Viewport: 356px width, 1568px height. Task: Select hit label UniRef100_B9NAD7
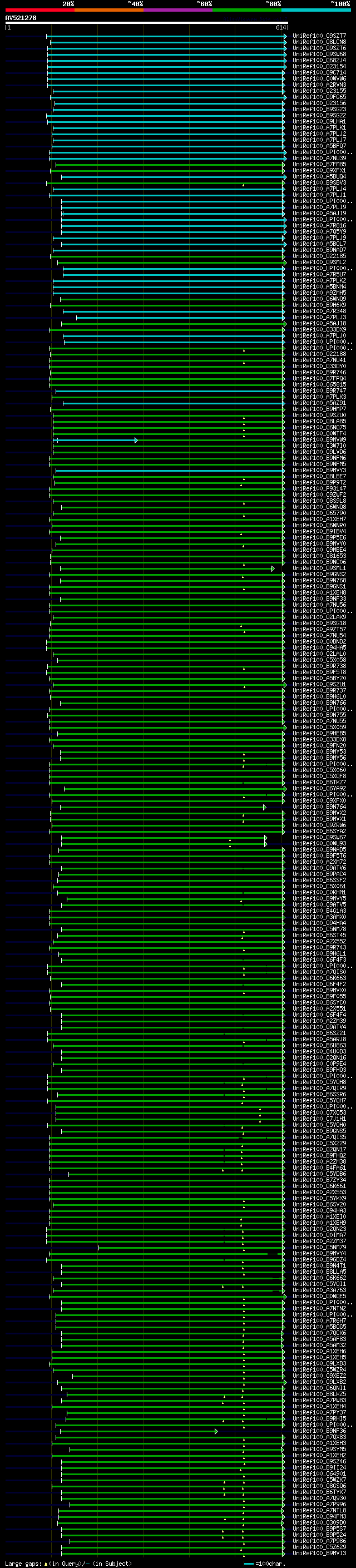[x=319, y=250]
